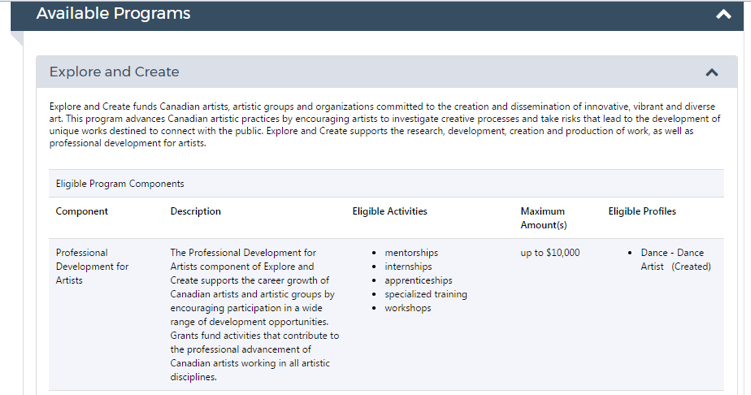Click the component description paragraph text
The height and width of the screenshot is (395, 751).
pos(254,315)
